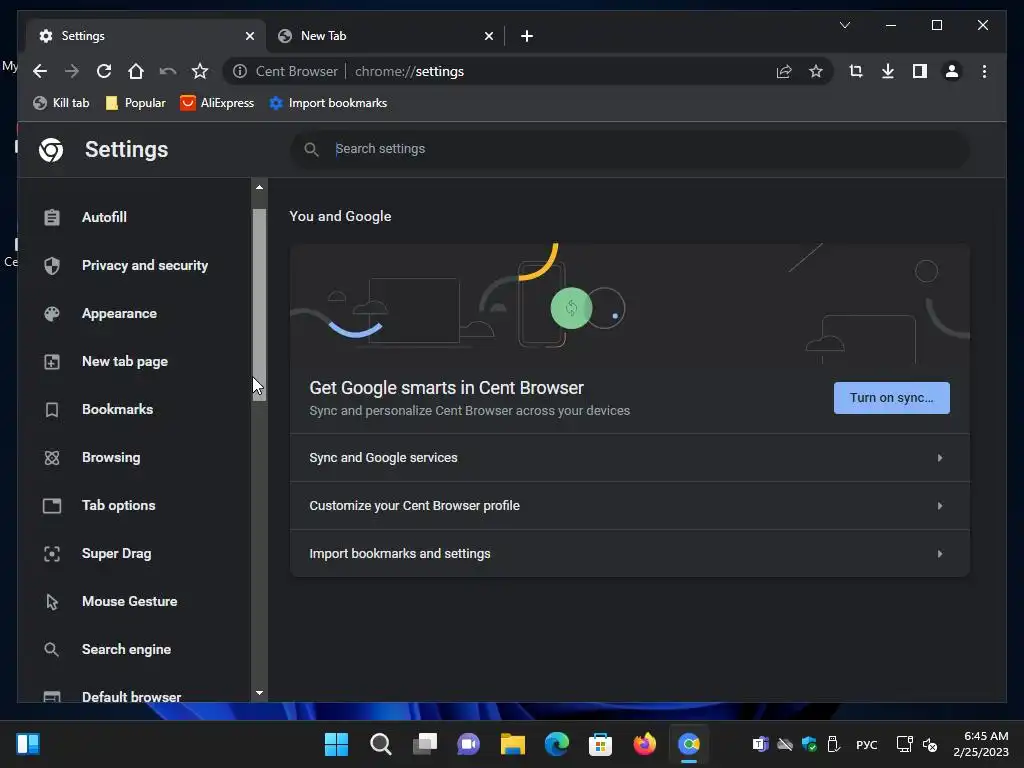Click the Appearance palette icon
This screenshot has height=768, width=1024.
(52, 313)
